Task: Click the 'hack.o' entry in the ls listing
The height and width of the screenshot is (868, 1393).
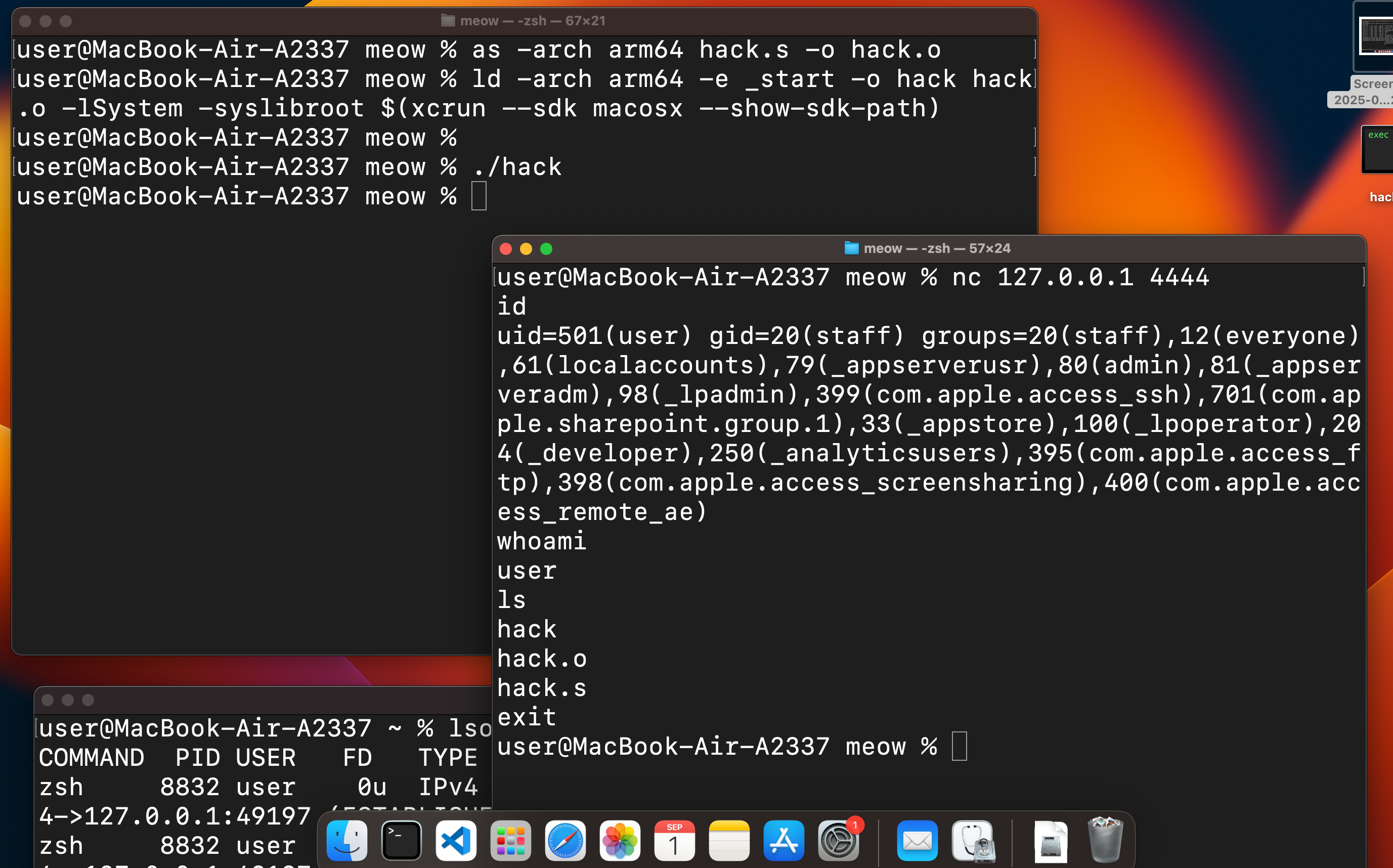Action: click(542, 659)
